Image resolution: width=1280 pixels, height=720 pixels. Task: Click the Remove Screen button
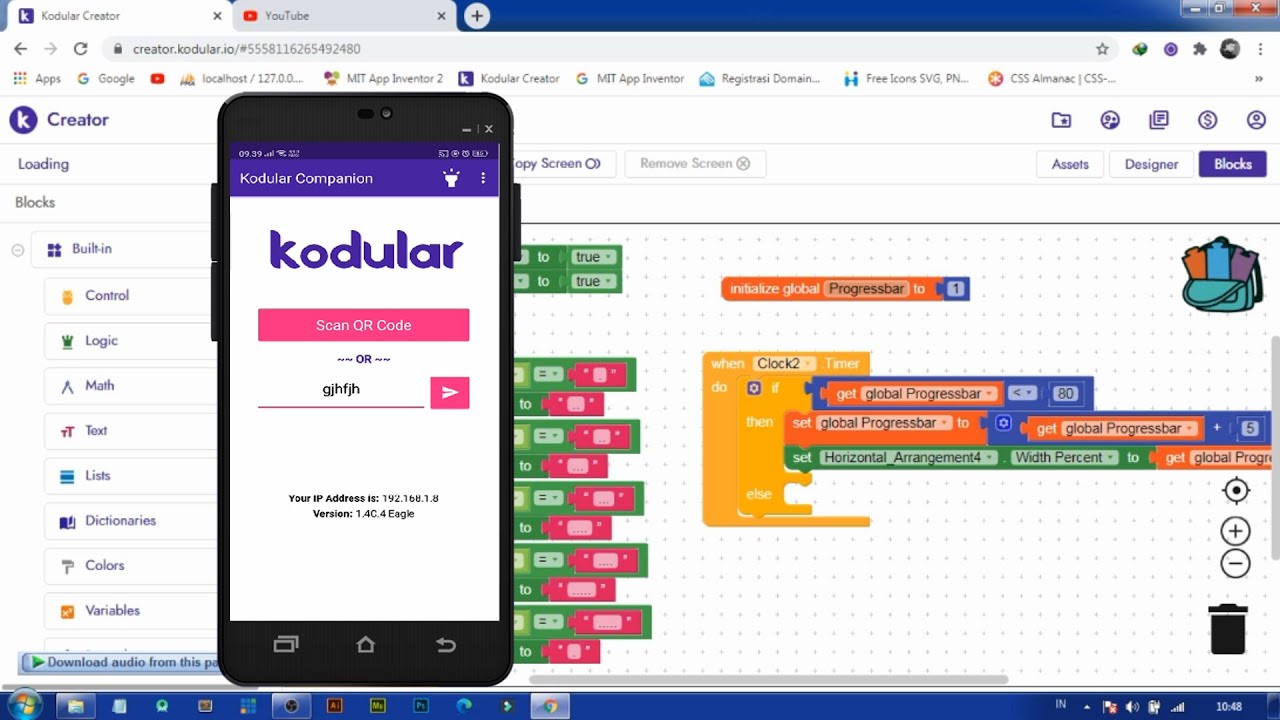coord(695,164)
